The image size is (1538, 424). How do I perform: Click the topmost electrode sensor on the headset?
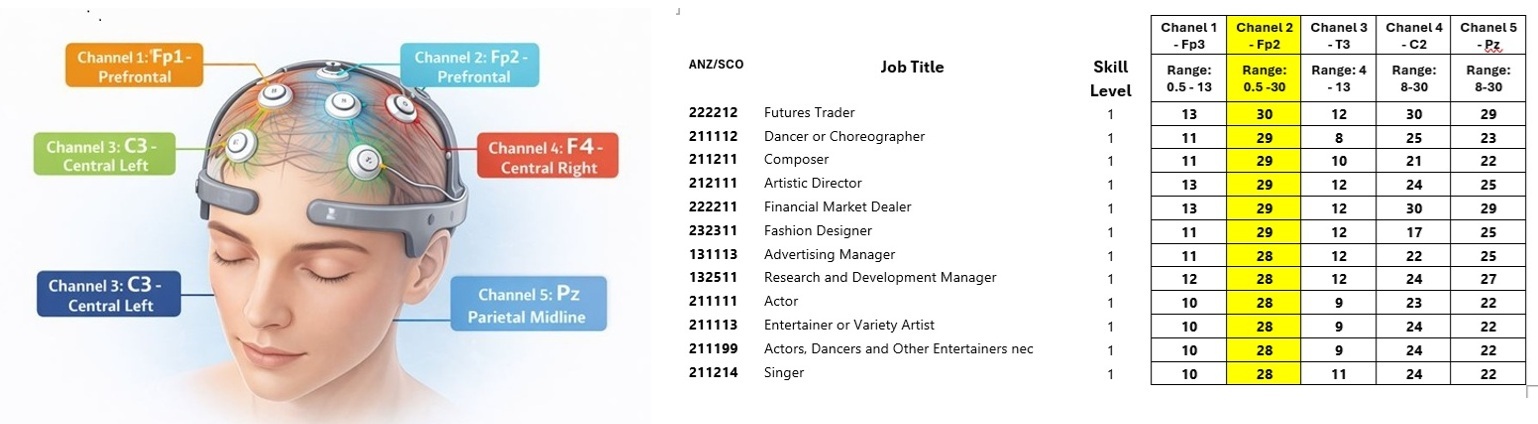tap(330, 72)
